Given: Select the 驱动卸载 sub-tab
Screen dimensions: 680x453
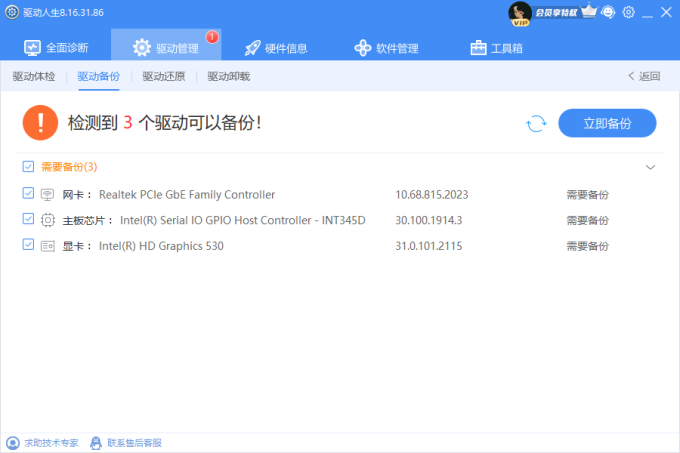Looking at the screenshot, I should click(229, 76).
